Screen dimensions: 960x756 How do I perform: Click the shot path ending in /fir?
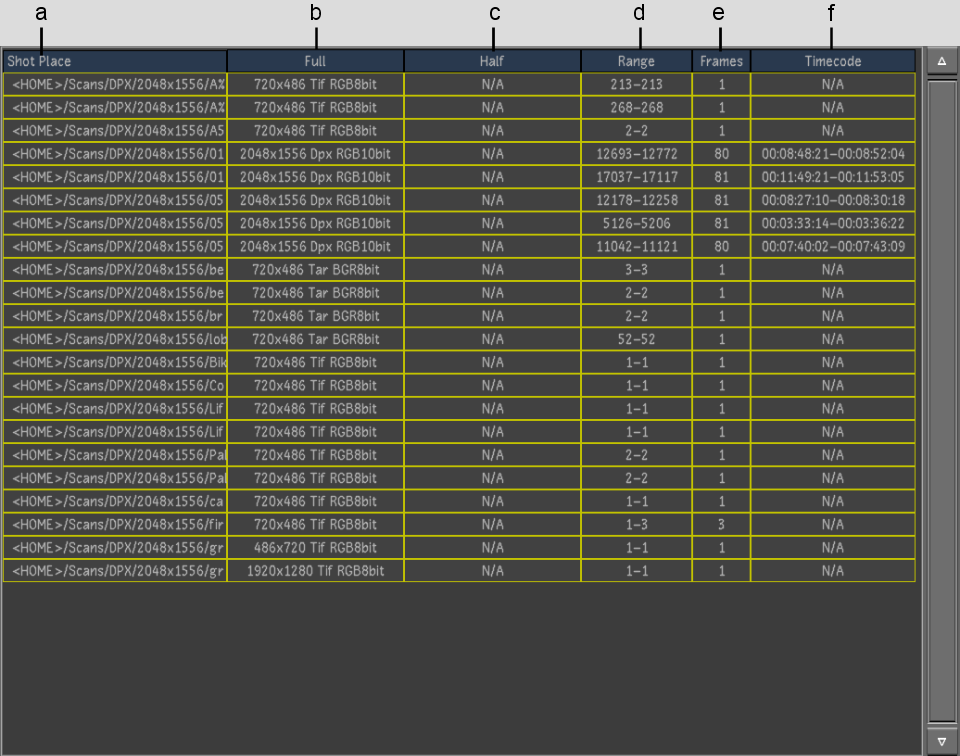pos(115,525)
